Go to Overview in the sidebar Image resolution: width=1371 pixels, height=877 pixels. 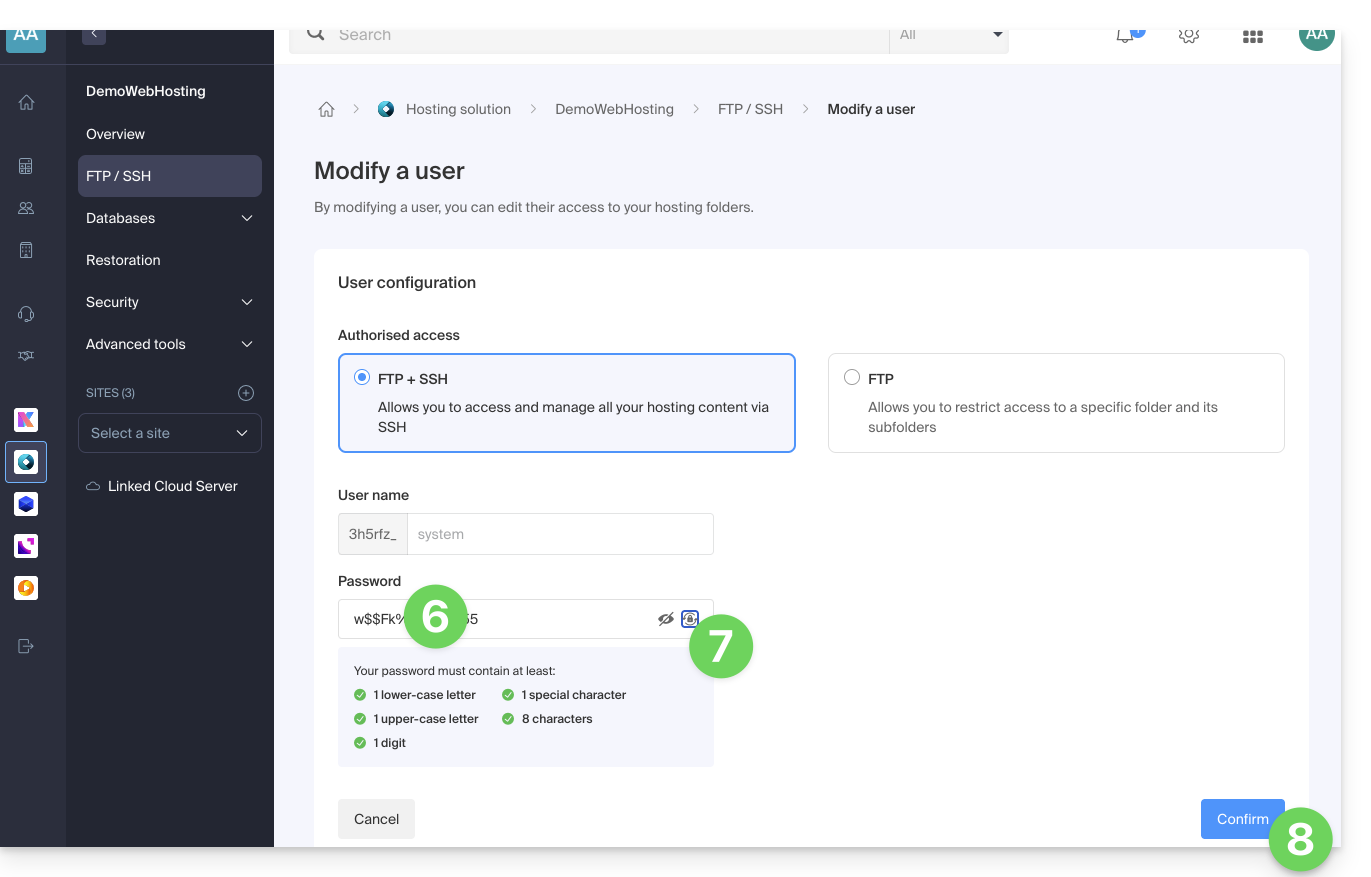pos(115,134)
